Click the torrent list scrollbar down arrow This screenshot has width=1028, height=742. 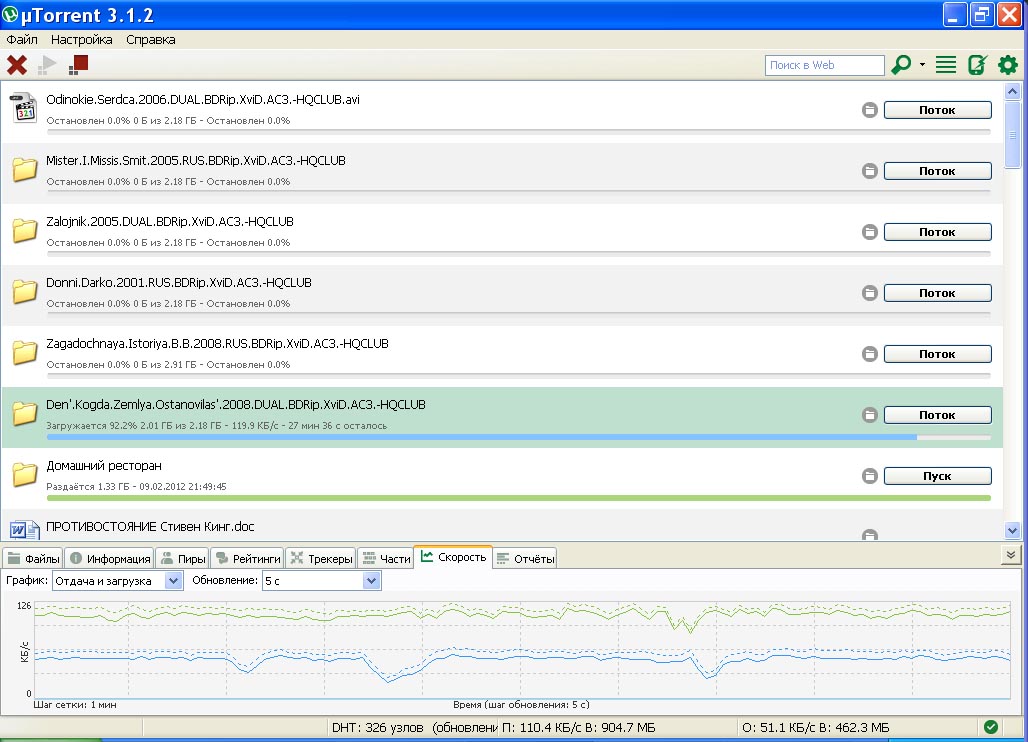click(1012, 530)
